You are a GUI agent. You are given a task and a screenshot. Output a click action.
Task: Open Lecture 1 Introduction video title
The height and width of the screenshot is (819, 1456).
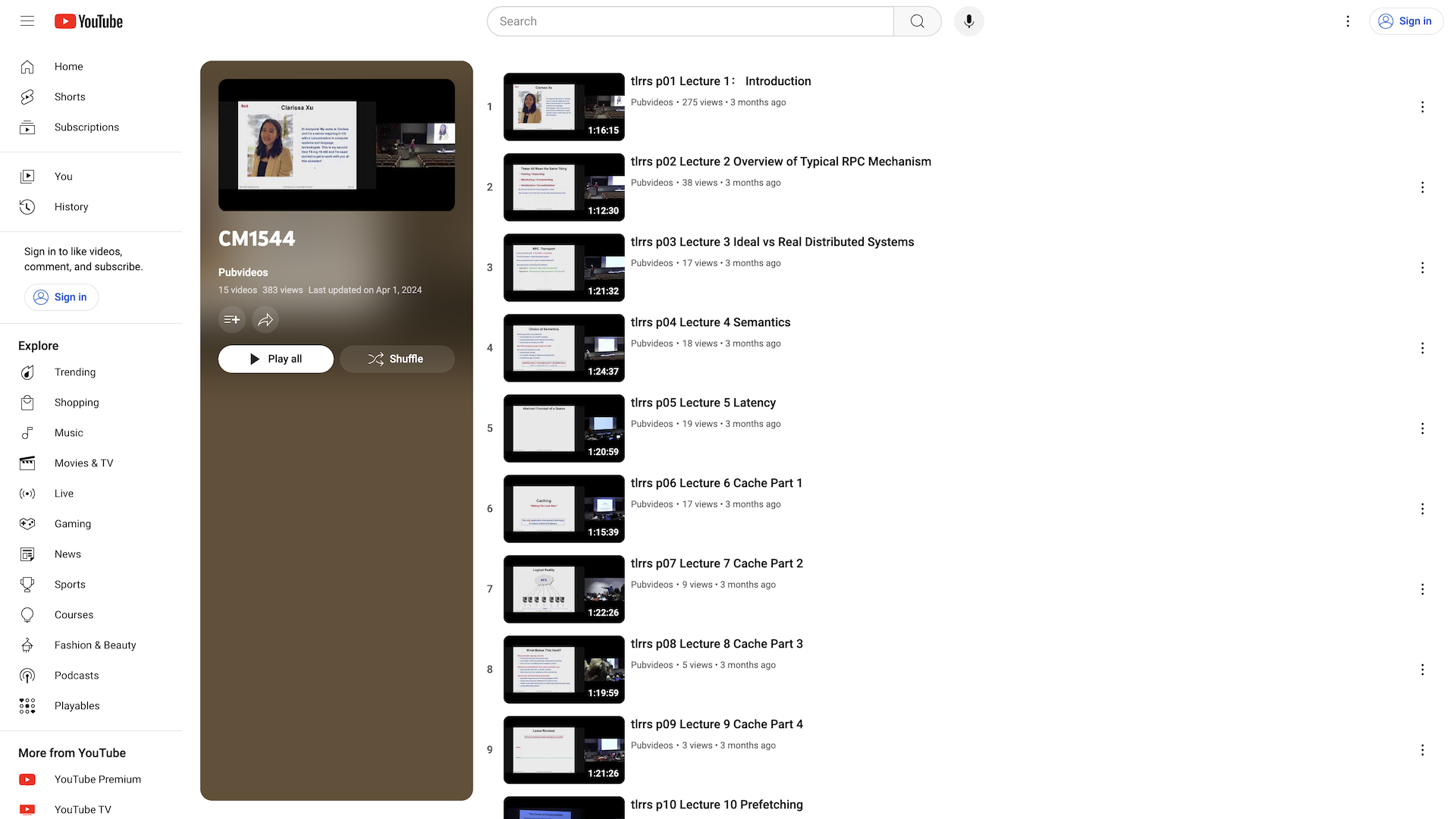pyautogui.click(x=721, y=81)
